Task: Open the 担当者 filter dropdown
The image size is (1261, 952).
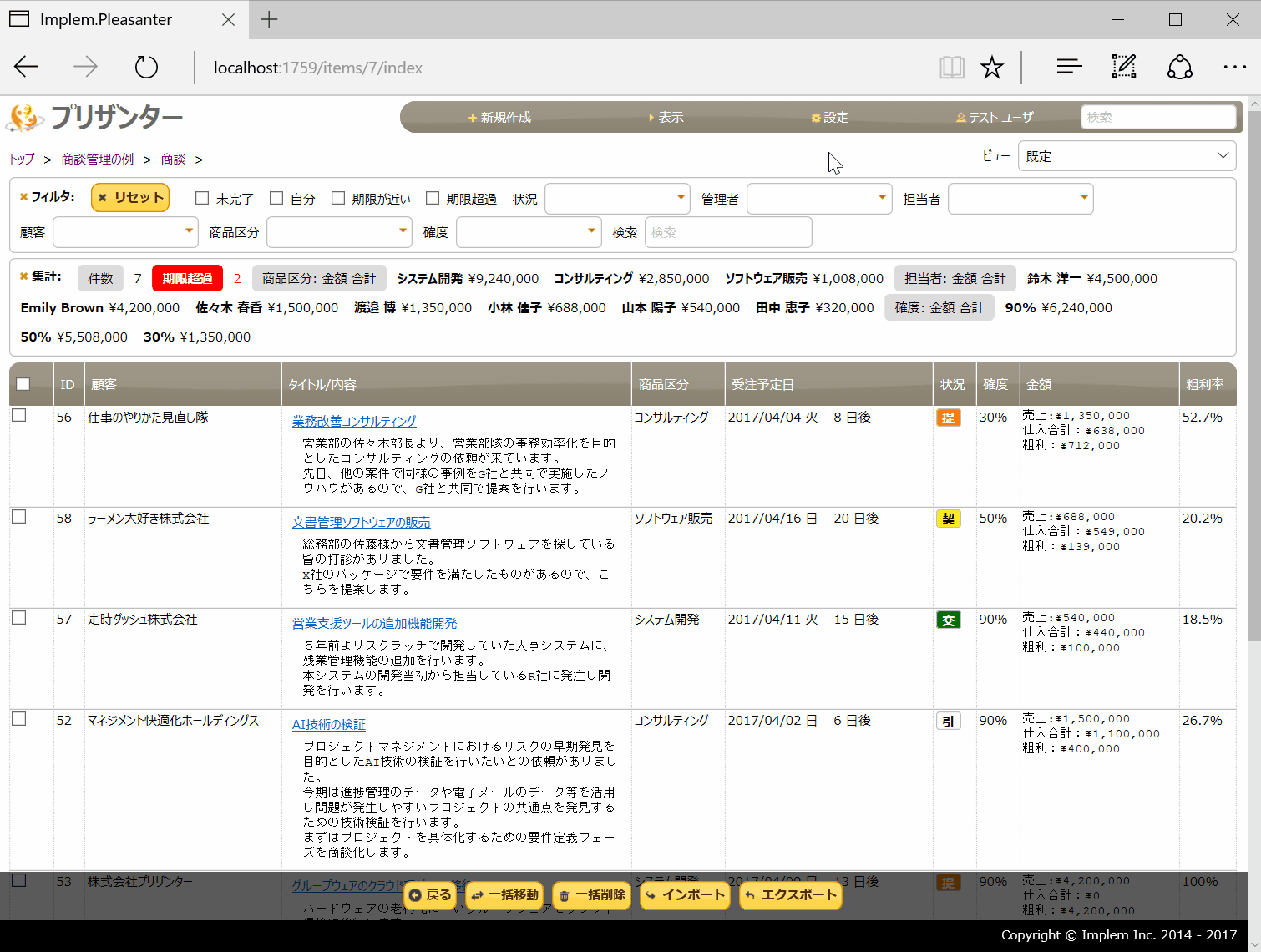Action: 1020,199
